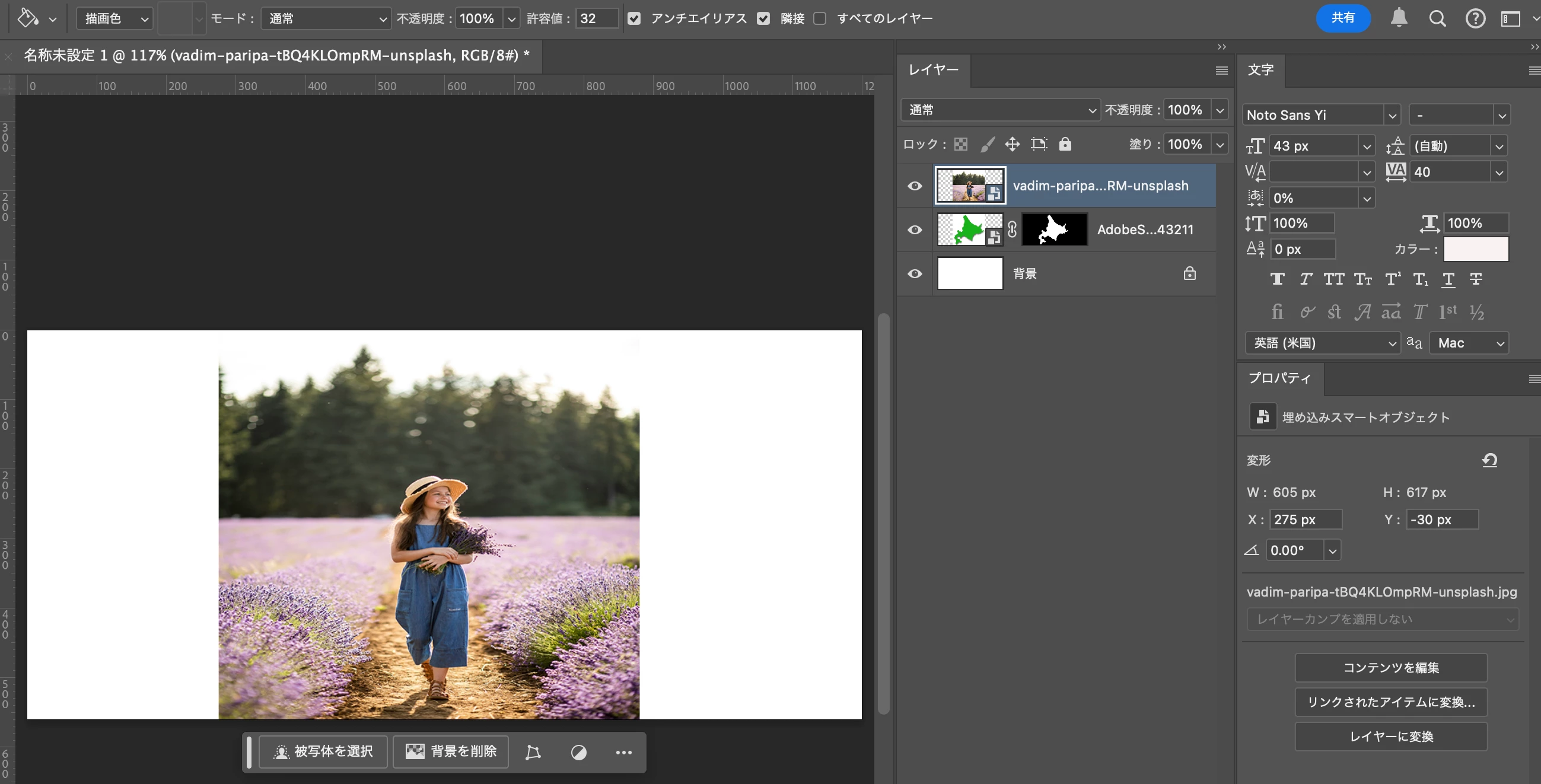Open the layer blend mode 通常 dropdown
1541x784 pixels.
[x=999, y=110]
